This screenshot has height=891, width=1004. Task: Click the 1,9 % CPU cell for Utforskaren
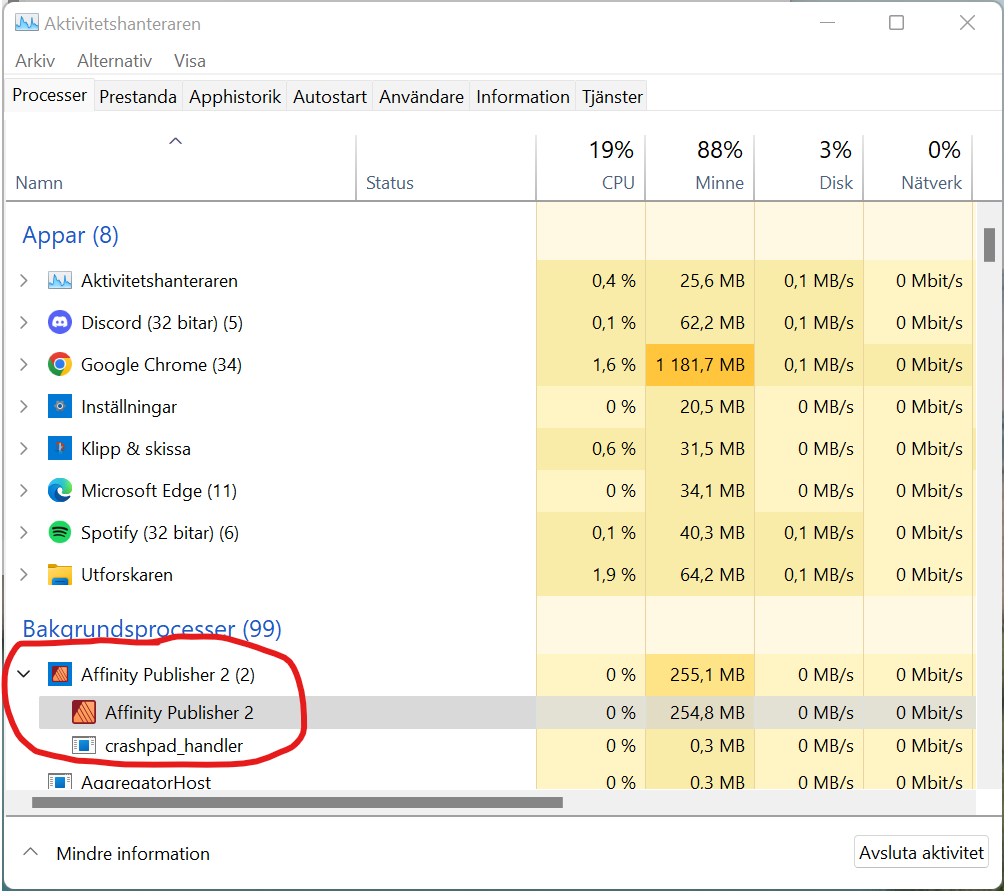[x=590, y=575]
